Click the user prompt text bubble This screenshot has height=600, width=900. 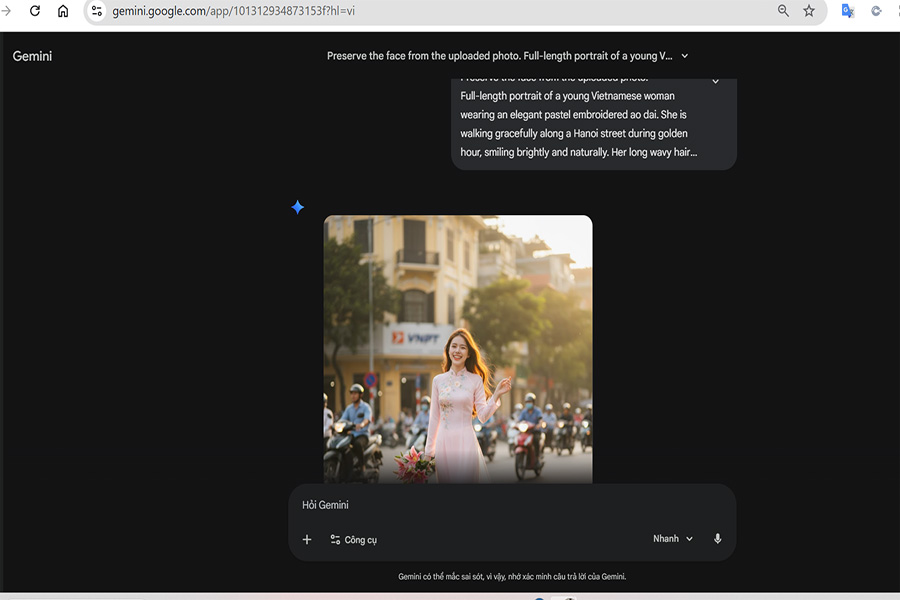click(x=580, y=125)
